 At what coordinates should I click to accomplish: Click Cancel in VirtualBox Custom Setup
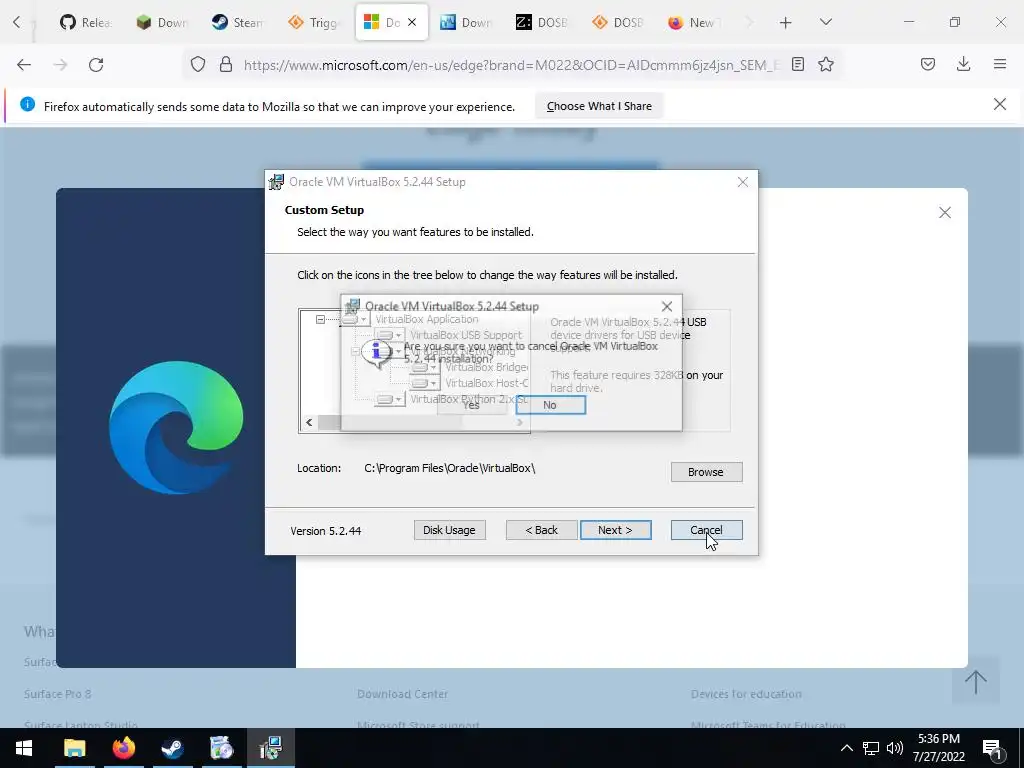pyautogui.click(x=706, y=530)
